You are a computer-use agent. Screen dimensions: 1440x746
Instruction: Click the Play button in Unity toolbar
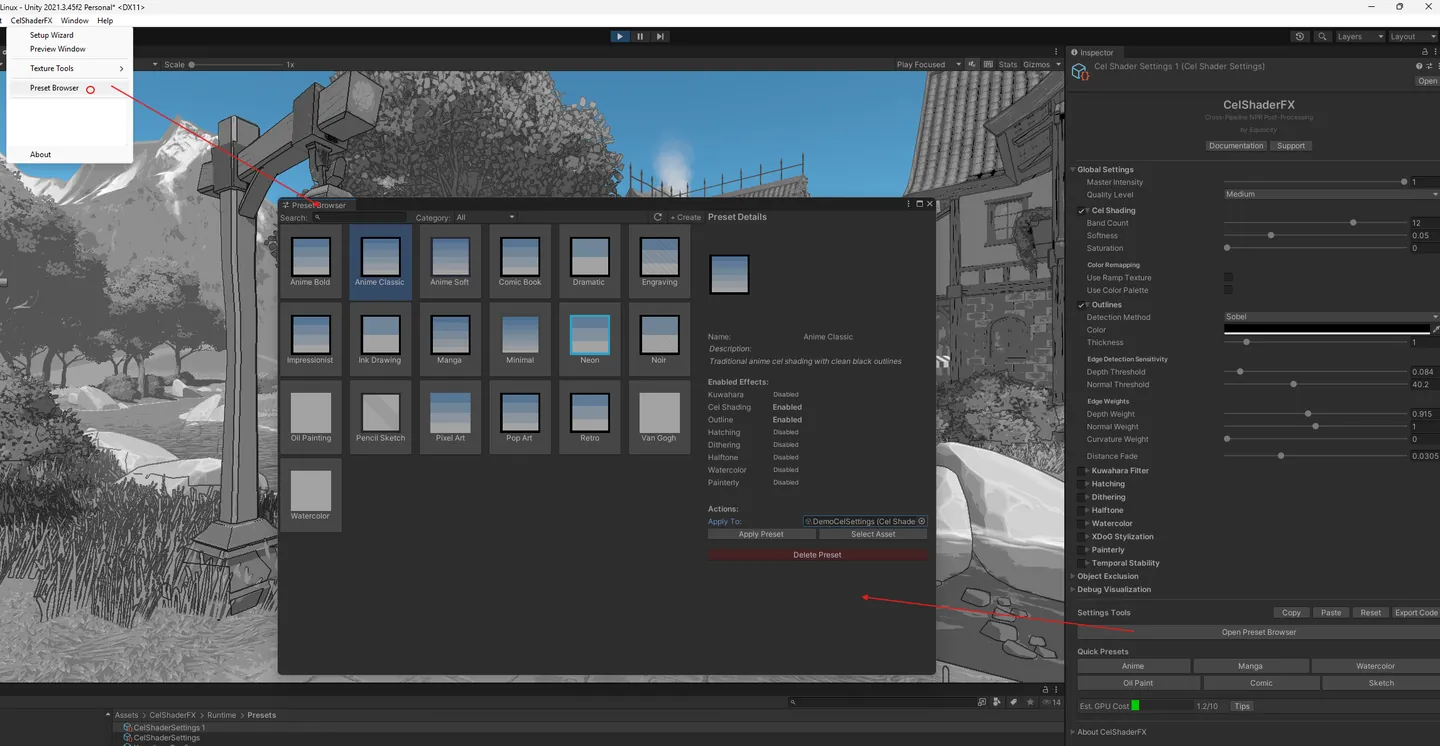point(620,36)
